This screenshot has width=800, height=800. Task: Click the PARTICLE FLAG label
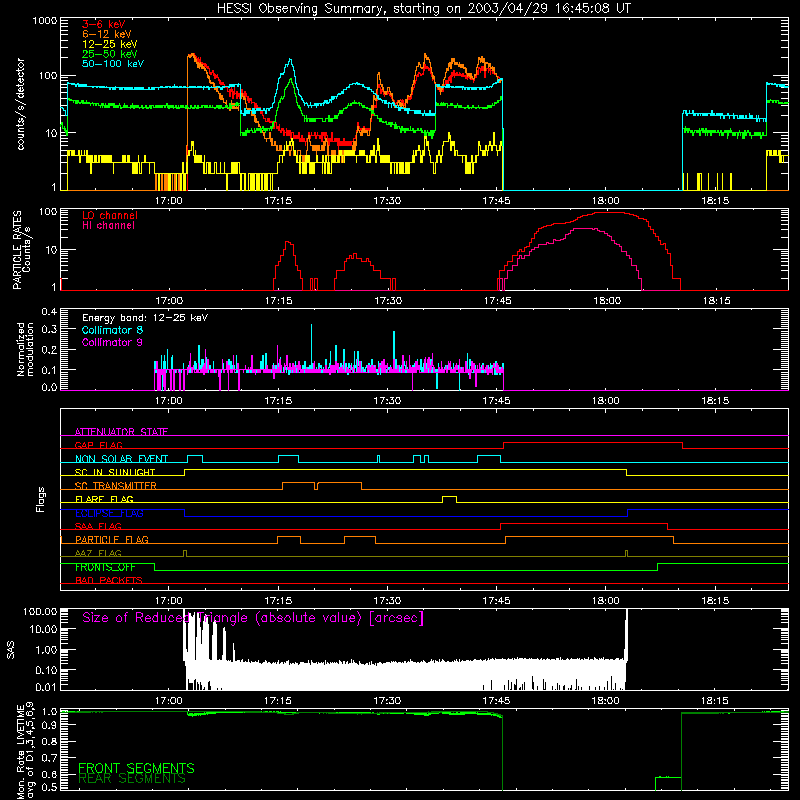coord(112,539)
